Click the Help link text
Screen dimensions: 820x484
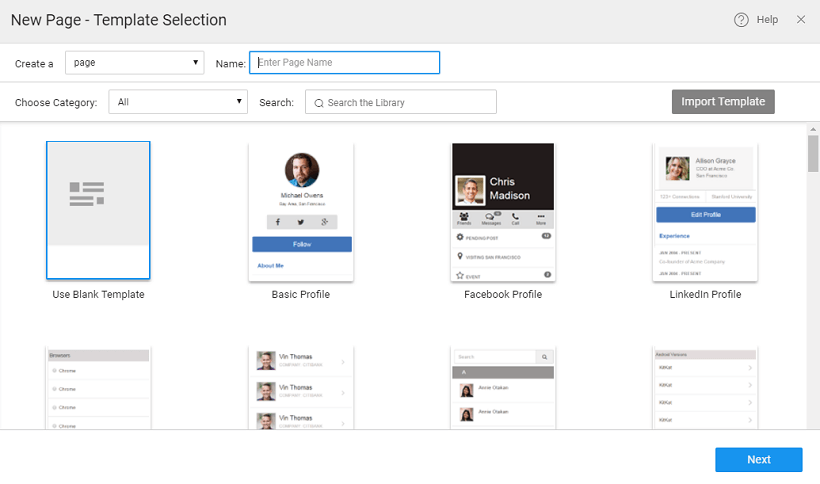tap(767, 20)
